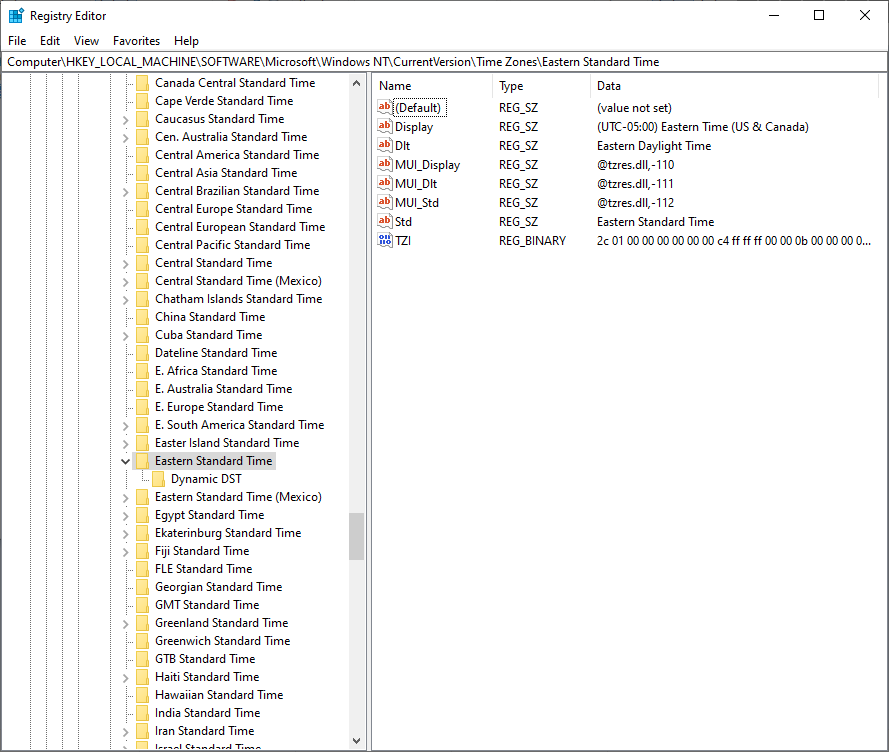889x752 pixels.
Task: Select the Hawaiian Standard Time key
Action: [x=219, y=695]
